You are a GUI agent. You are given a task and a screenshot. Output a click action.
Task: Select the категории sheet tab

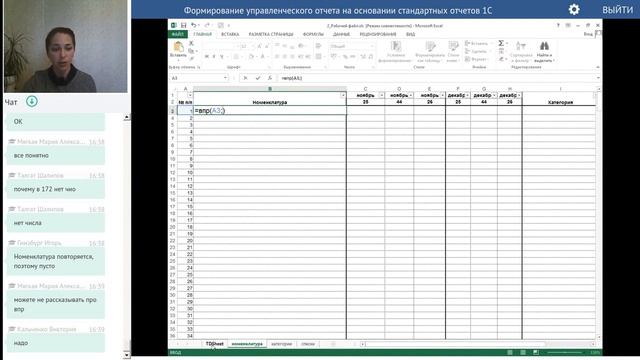(x=281, y=344)
